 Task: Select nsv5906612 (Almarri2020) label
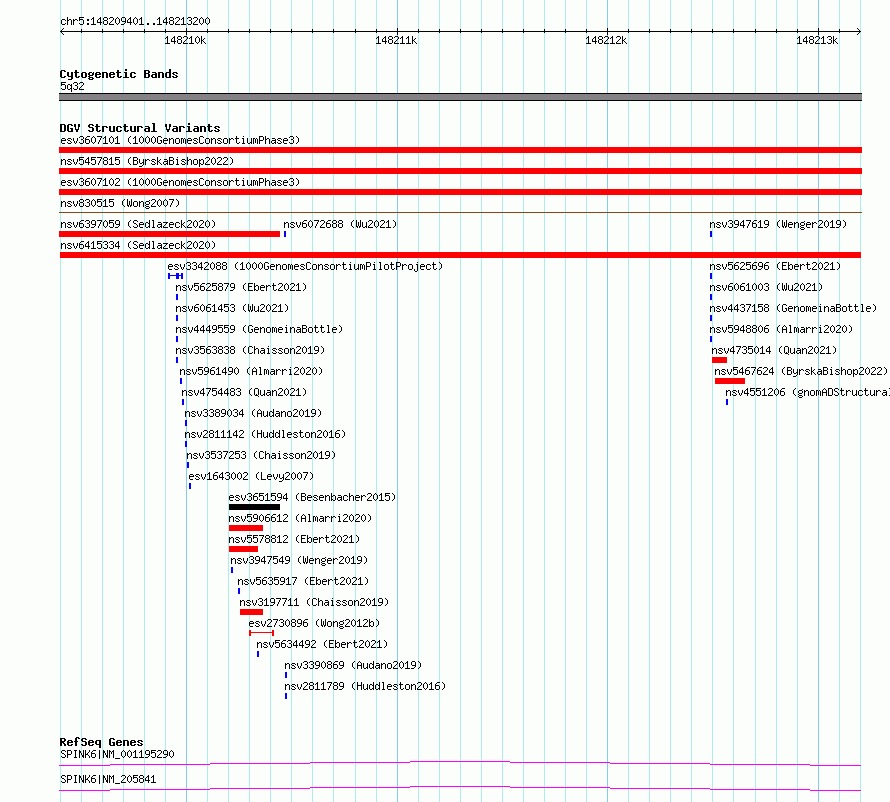click(x=300, y=518)
